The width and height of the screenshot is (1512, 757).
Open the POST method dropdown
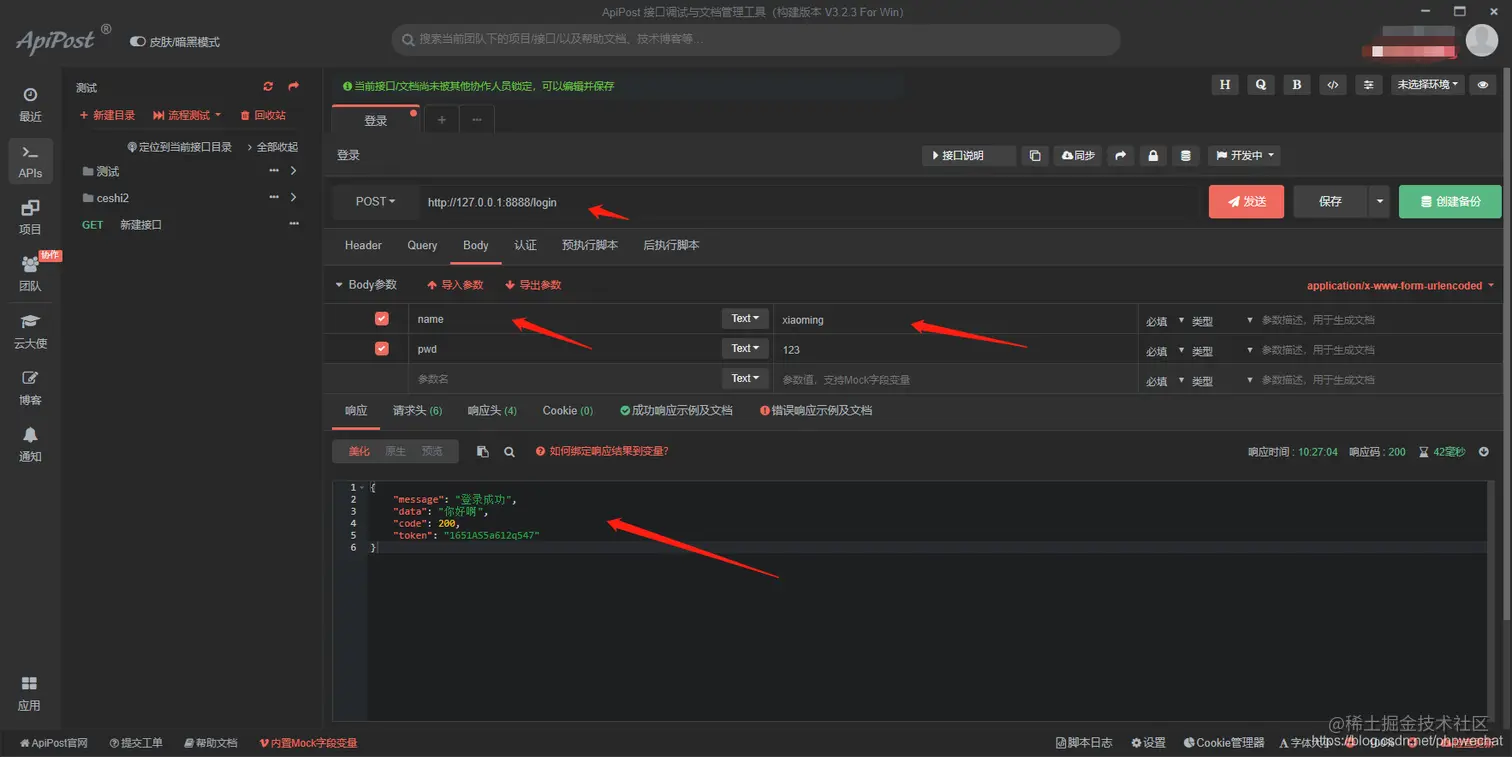point(375,202)
